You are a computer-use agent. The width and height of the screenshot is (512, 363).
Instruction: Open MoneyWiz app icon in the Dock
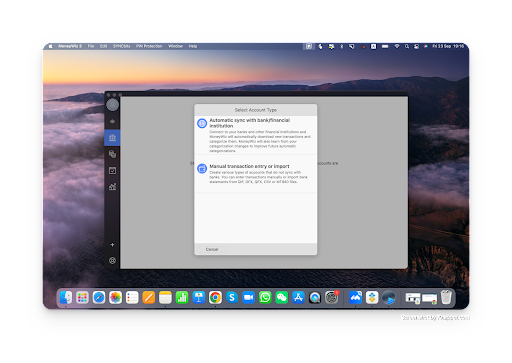(x=355, y=297)
